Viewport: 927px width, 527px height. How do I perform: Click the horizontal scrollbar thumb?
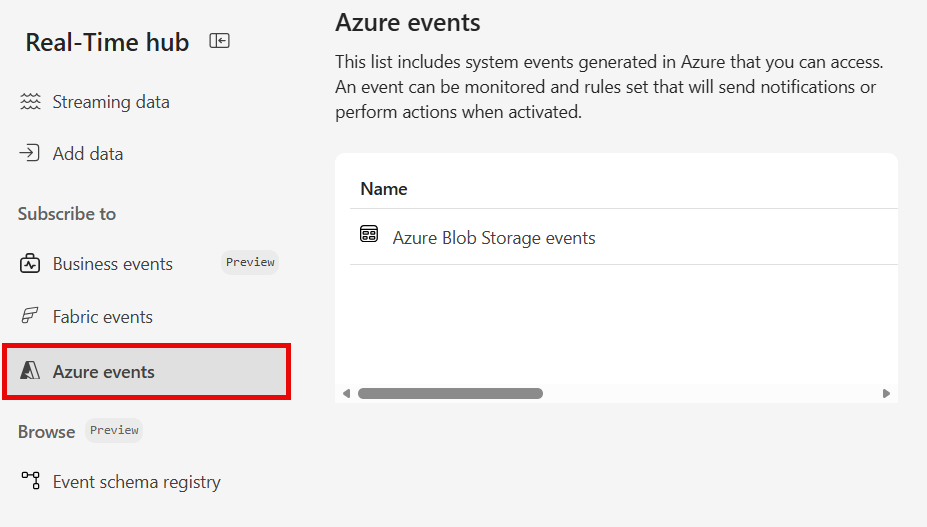tap(450, 393)
